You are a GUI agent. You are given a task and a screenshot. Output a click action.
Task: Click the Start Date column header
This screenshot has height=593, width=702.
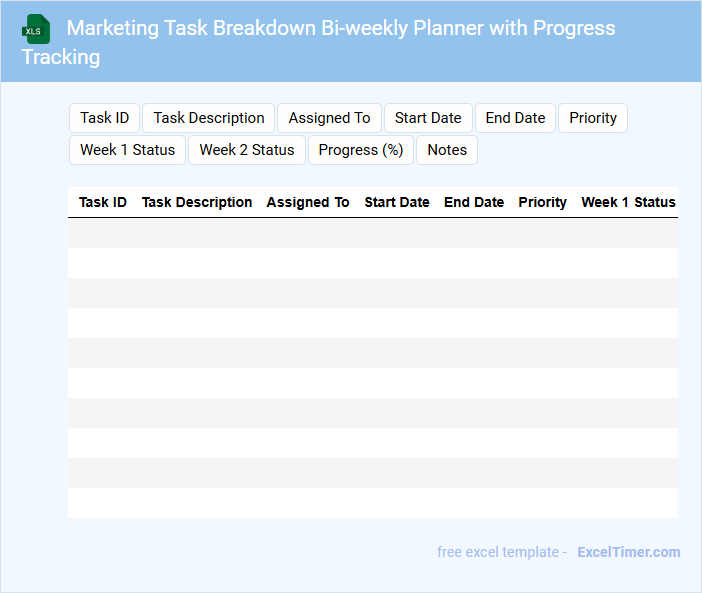click(x=397, y=202)
